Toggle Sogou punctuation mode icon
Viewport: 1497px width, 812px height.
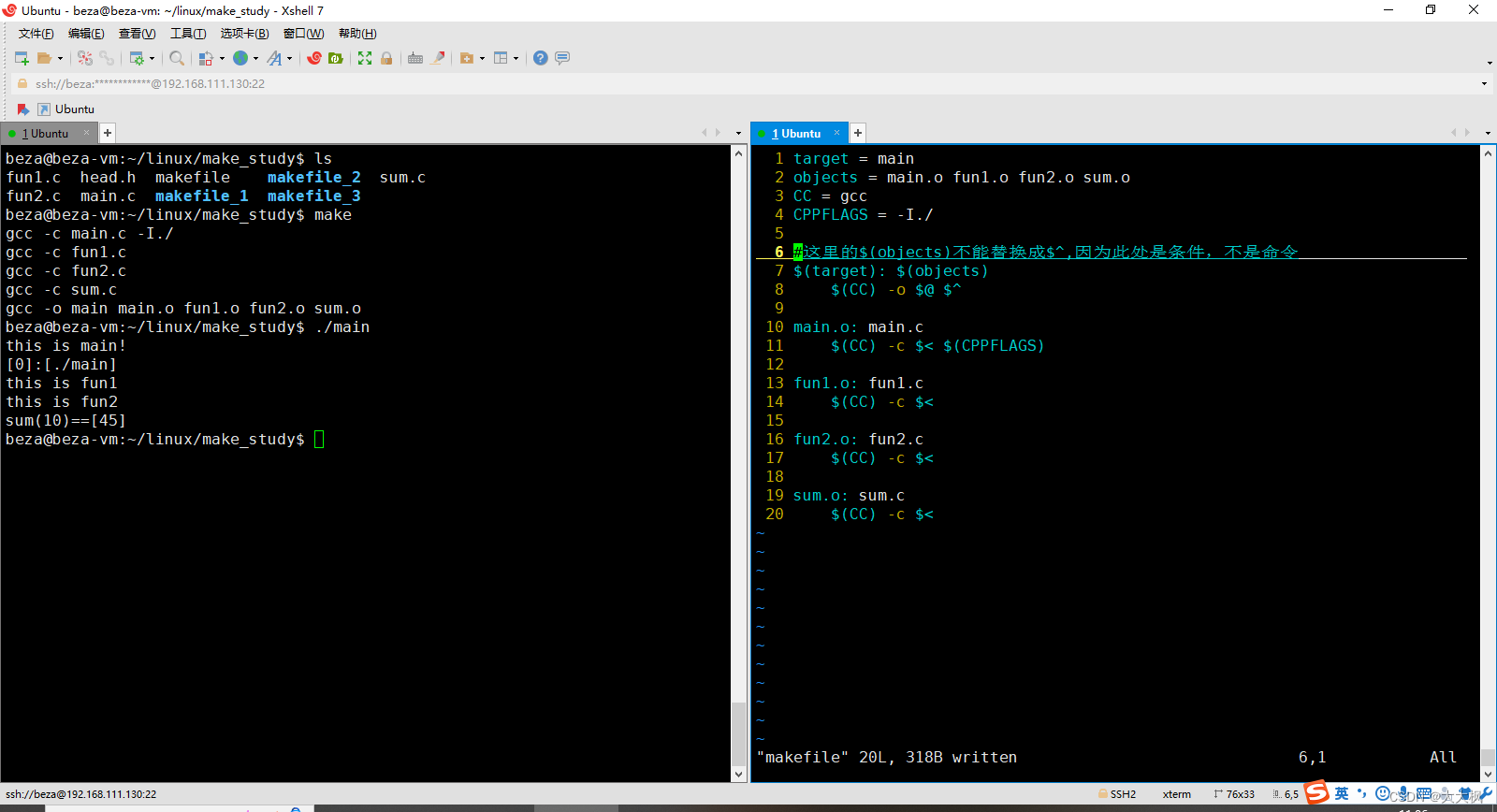point(1362,793)
